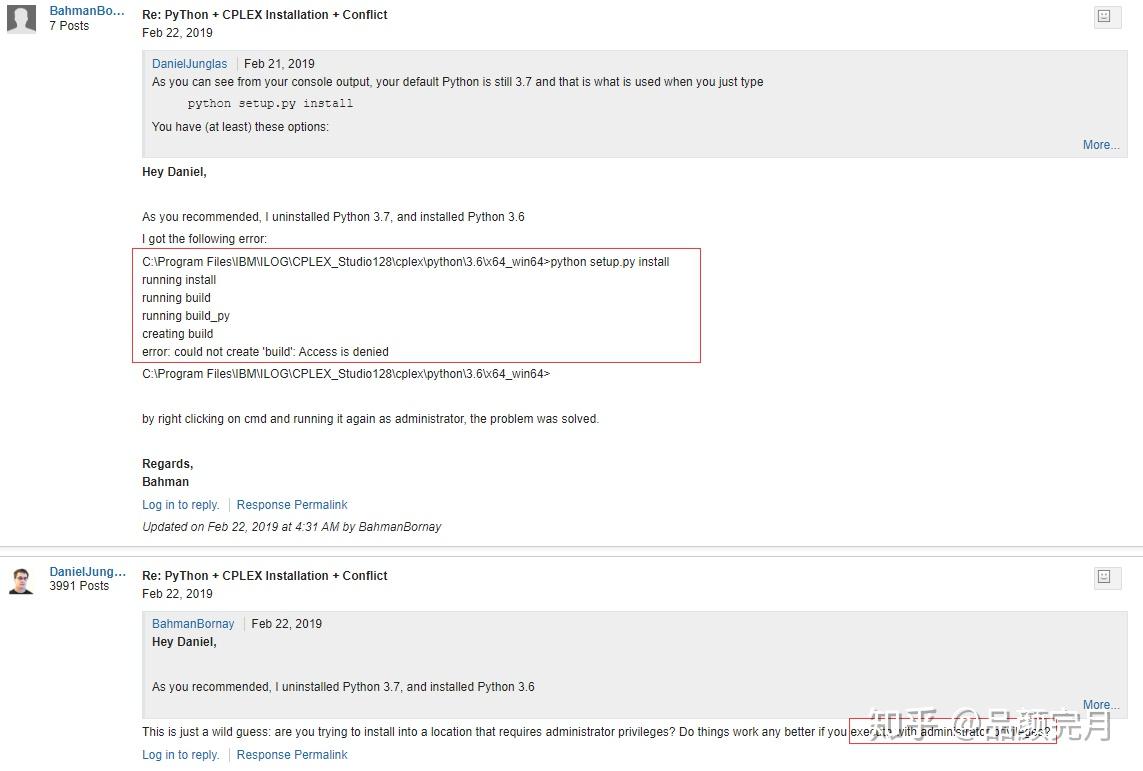Click the "7 Posts" count under BahmanBo...
This screenshot has height=771, width=1143.
[69, 26]
